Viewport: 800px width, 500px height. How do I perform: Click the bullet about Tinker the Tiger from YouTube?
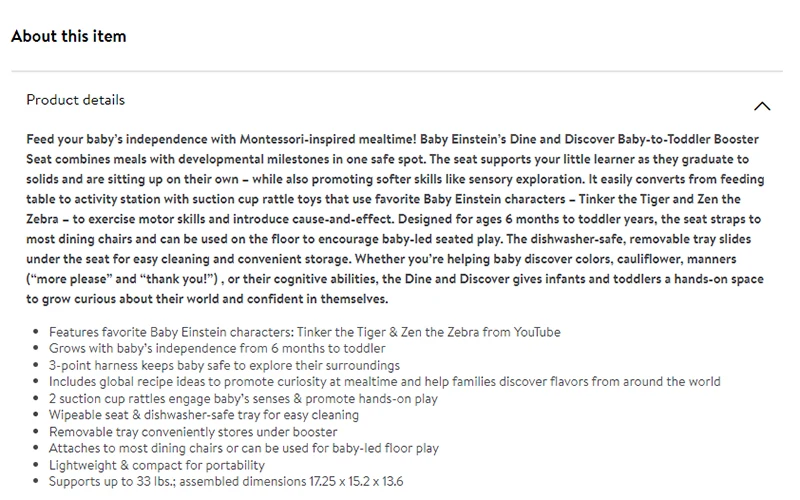(x=305, y=332)
